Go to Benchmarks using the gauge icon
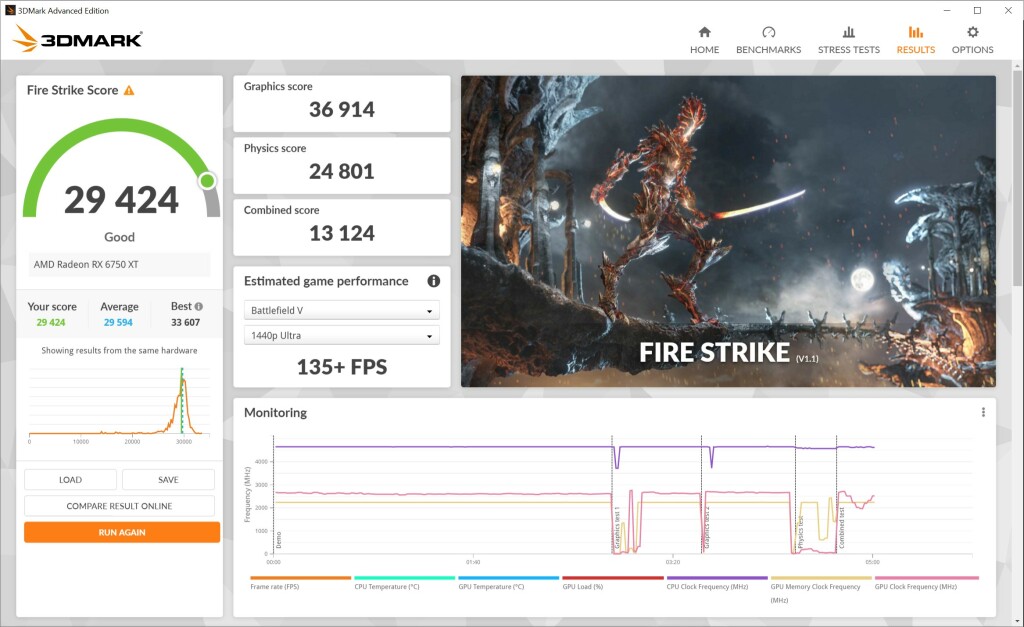 [x=768, y=32]
